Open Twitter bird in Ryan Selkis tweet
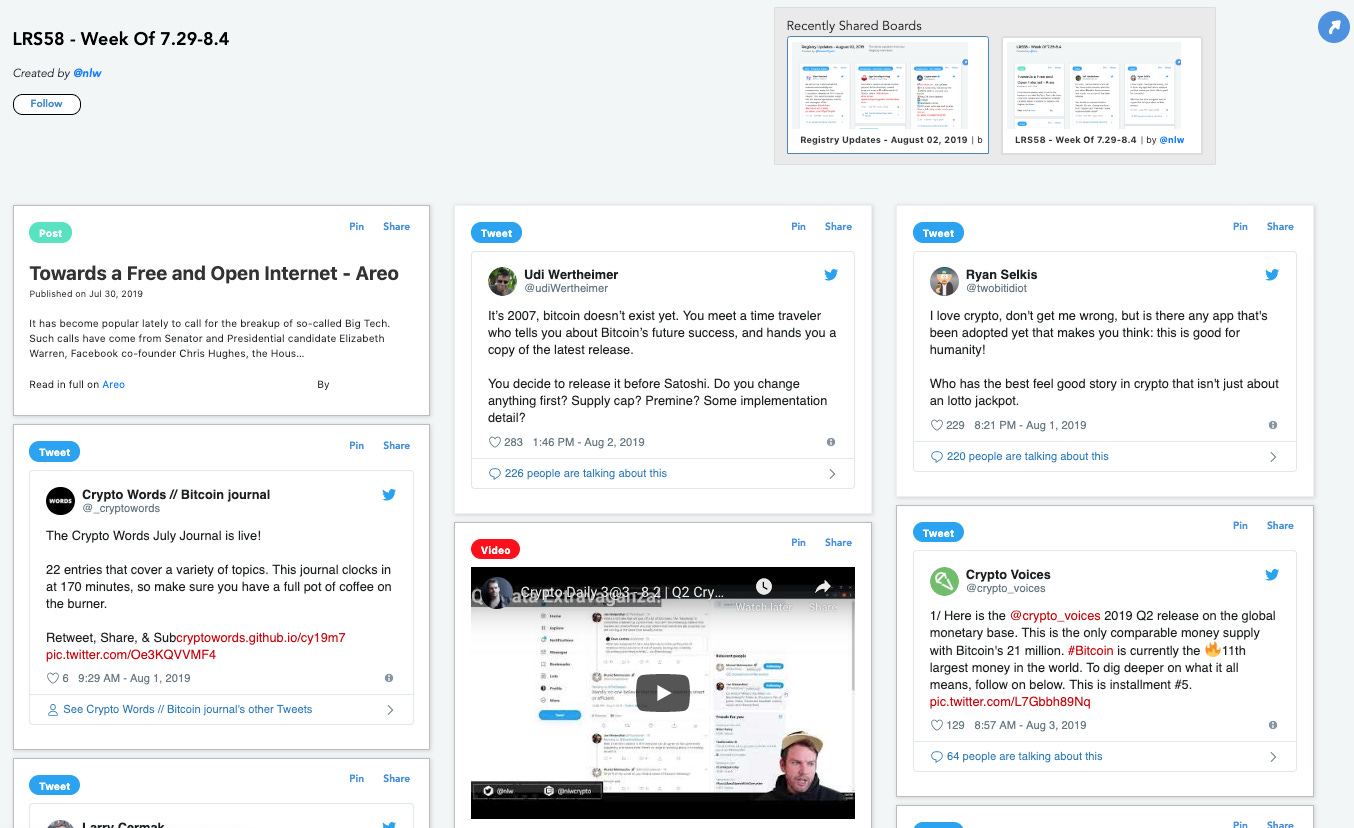This screenshot has width=1354, height=828. click(1273, 275)
